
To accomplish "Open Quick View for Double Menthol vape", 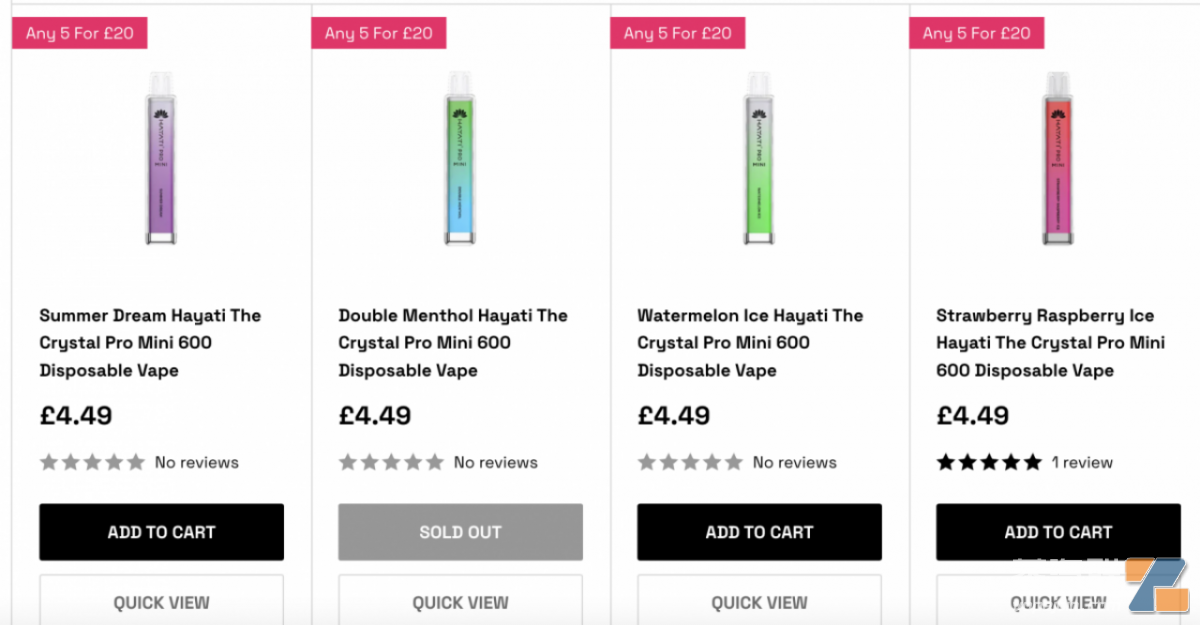I will point(460,602).
